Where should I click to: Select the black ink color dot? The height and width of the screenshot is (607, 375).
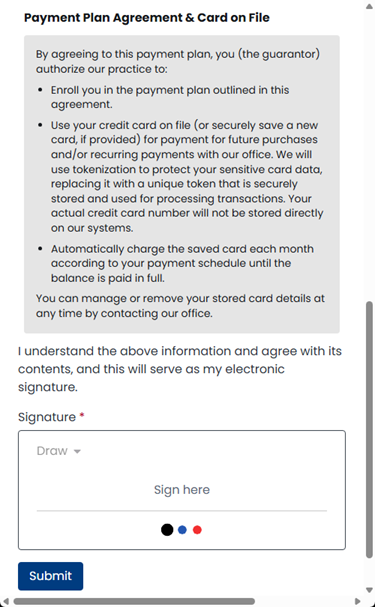(x=167, y=530)
